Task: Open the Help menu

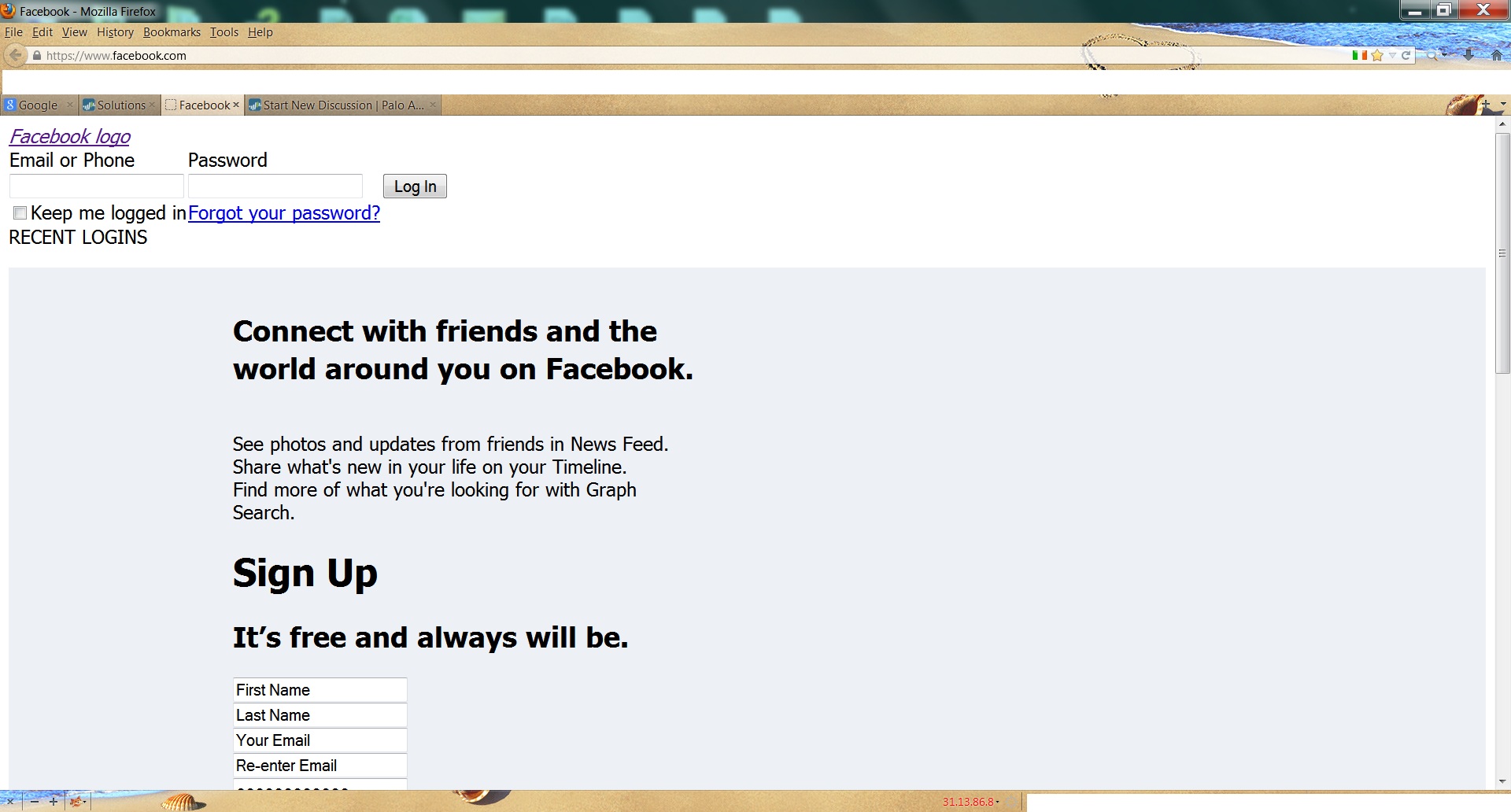Action: (260, 32)
